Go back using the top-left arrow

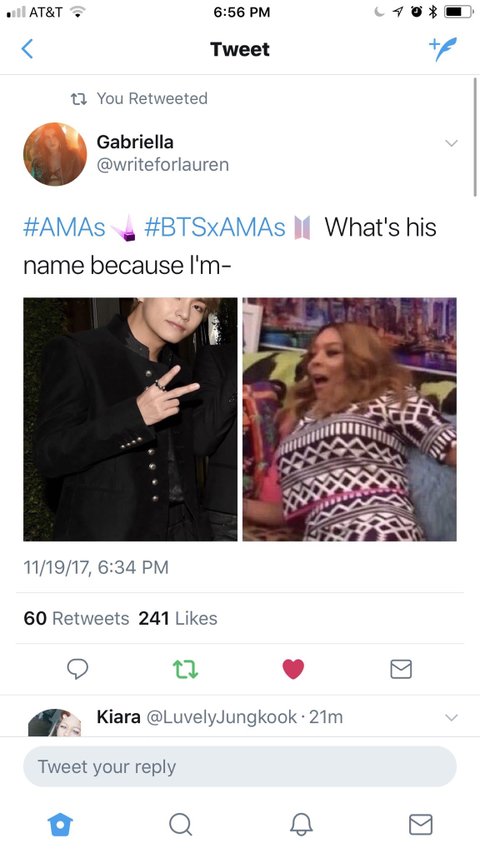click(x=27, y=49)
